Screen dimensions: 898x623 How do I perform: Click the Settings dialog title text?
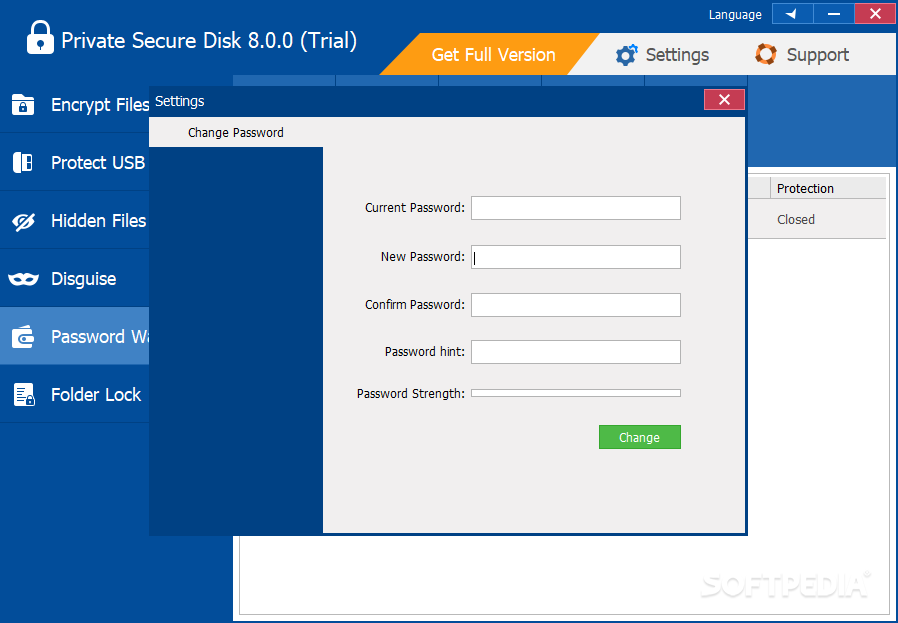(x=180, y=101)
